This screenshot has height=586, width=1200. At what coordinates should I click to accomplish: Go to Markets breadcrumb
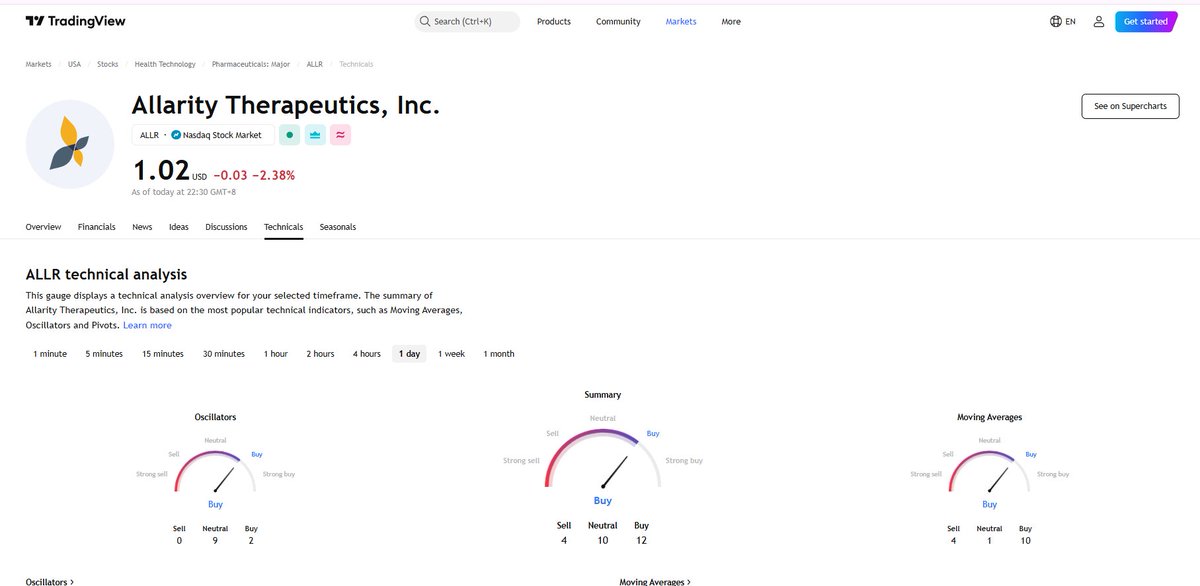click(x=38, y=64)
